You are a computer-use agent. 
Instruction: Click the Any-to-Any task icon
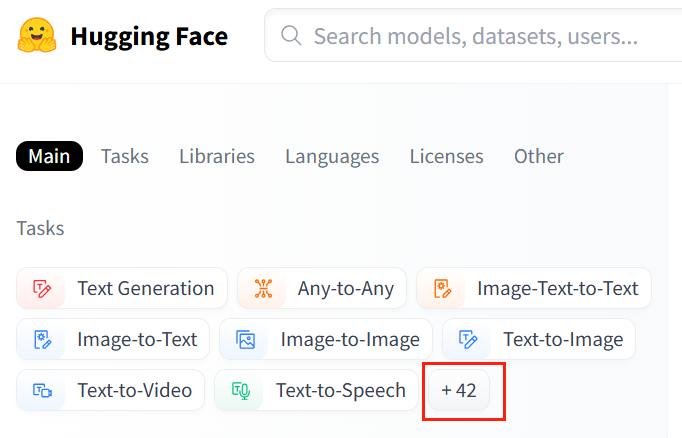pyautogui.click(x=263, y=288)
